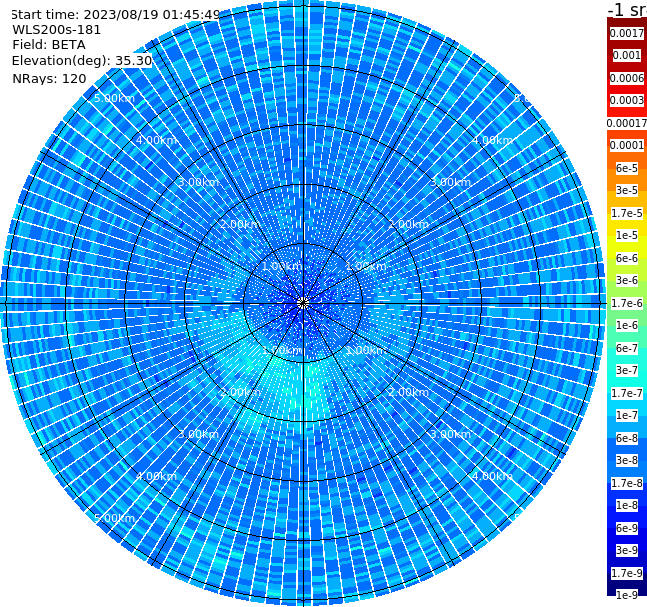Viewport: 647px width, 607px height.
Task: Select the 6e-5 color bar tick
Action: coord(627,168)
